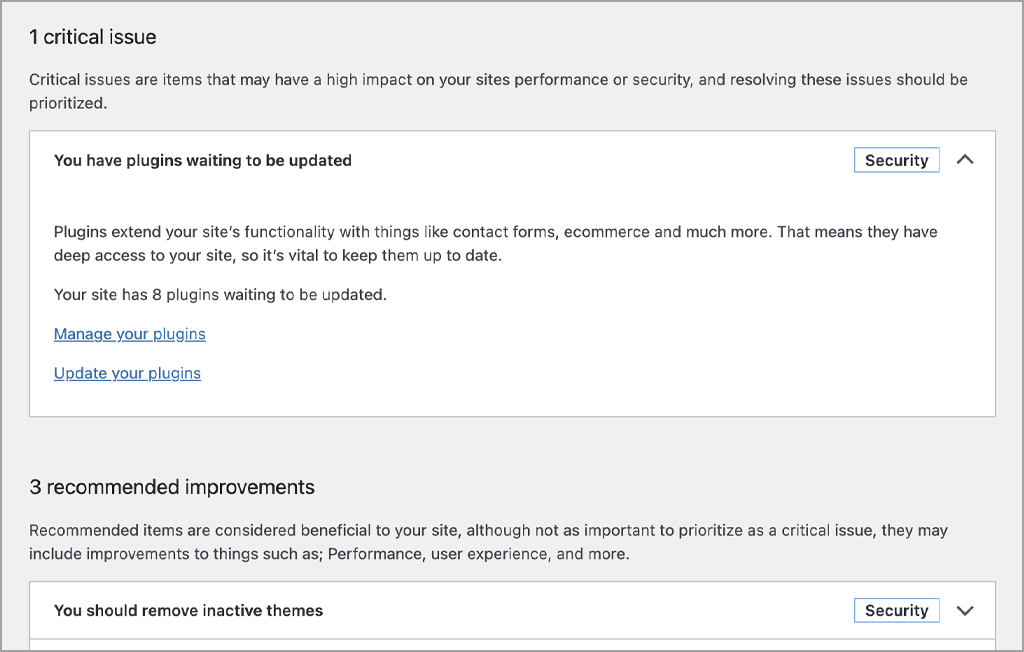The image size is (1024, 652).
Task: Click the word 'prioritized' in critical description
Action: tap(67, 102)
